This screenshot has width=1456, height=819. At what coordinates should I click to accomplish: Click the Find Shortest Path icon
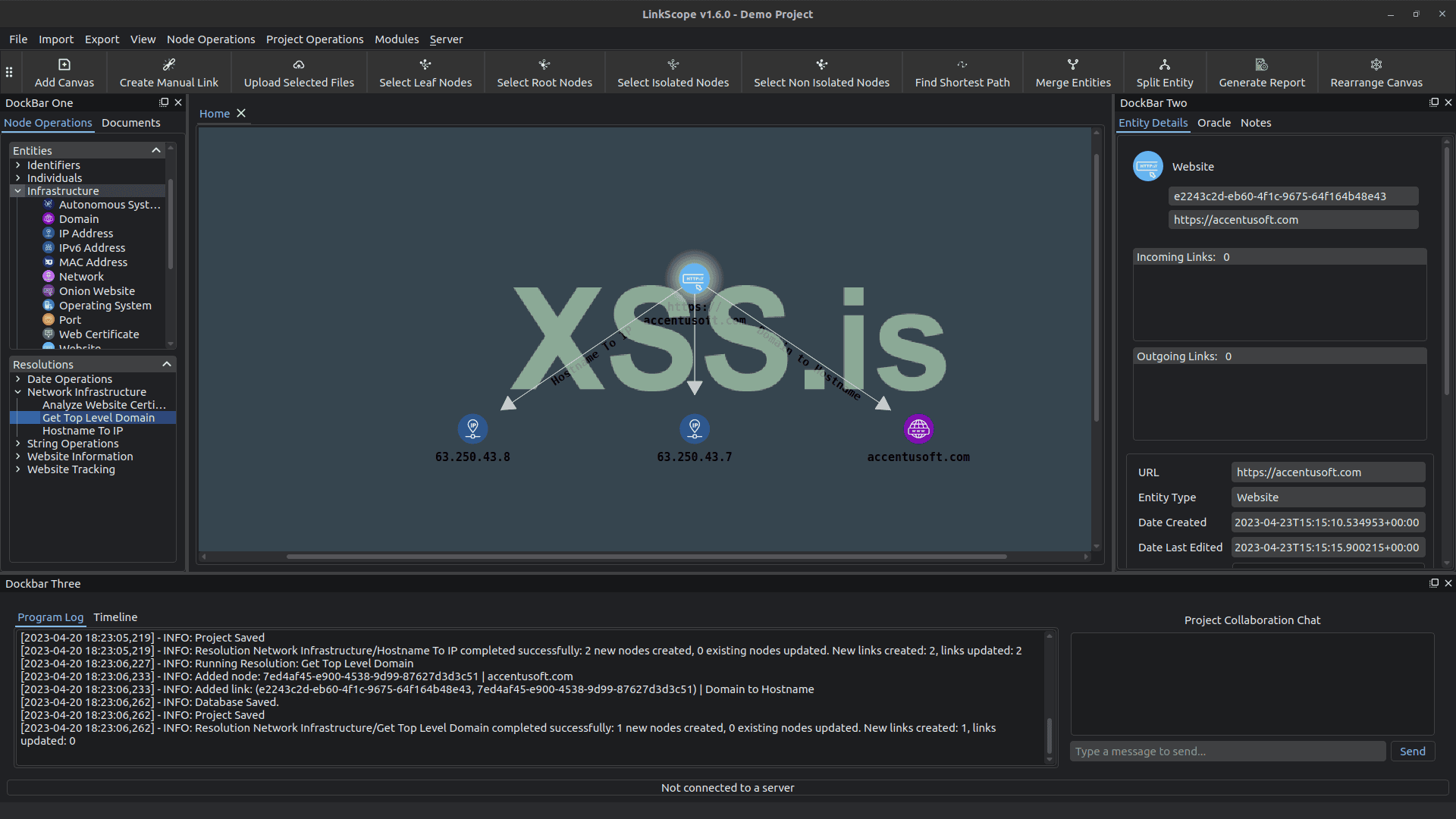[x=962, y=65]
